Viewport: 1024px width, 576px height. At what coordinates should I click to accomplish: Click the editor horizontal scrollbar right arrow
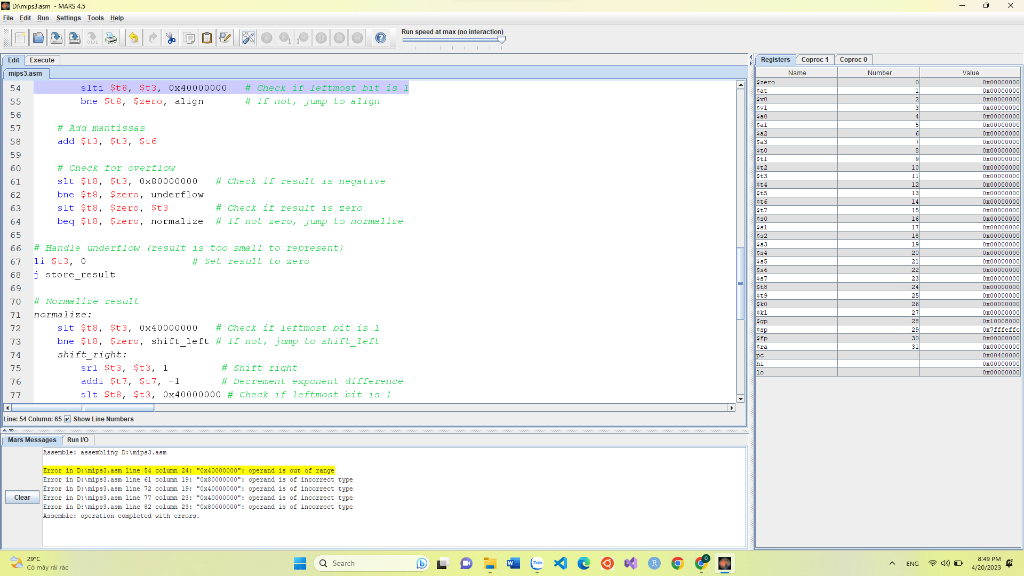click(x=731, y=408)
